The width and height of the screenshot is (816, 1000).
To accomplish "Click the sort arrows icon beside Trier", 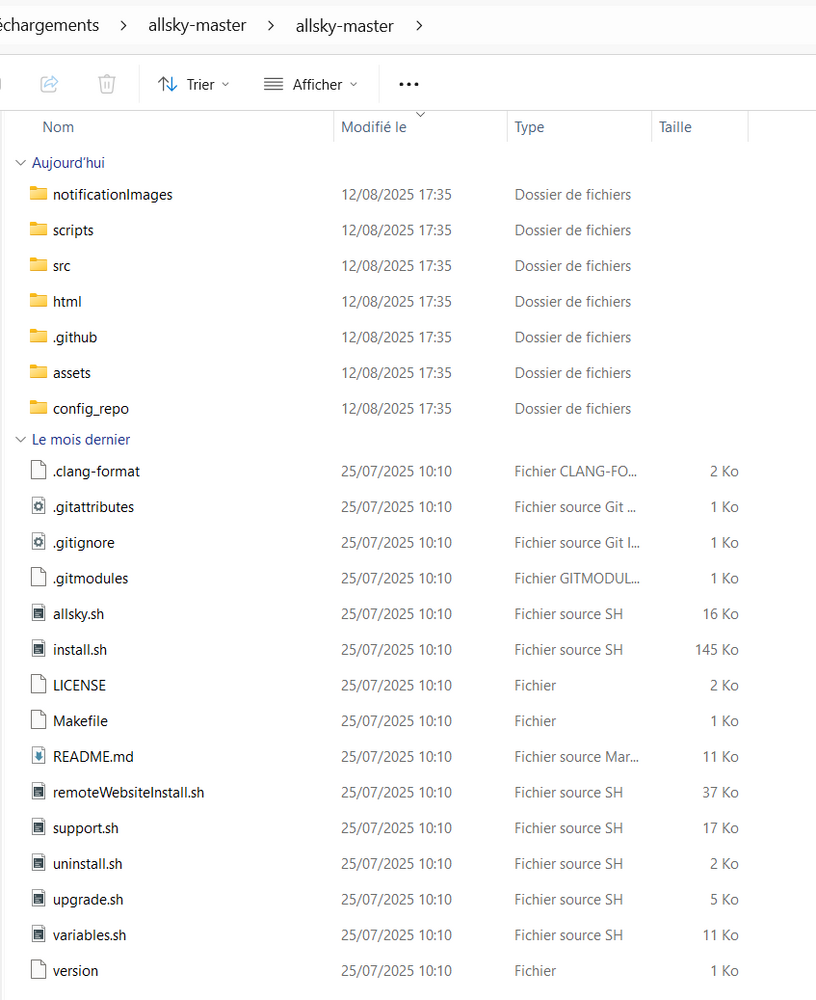I will point(169,84).
